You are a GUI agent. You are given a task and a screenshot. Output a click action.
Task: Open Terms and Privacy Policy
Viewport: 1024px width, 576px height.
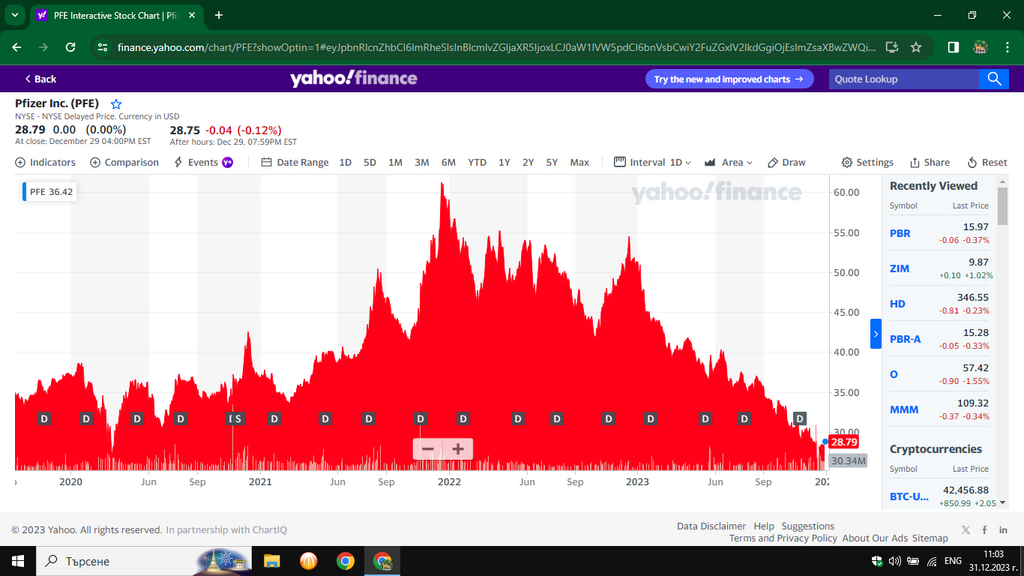[x=783, y=538]
